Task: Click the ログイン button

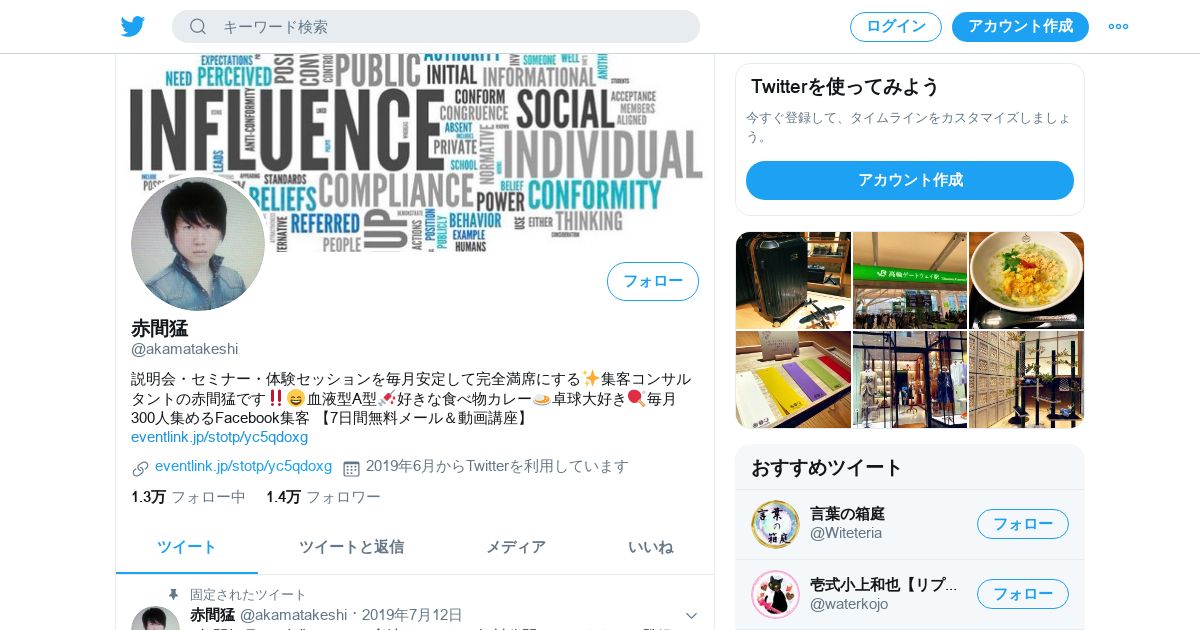Action: 896,27
